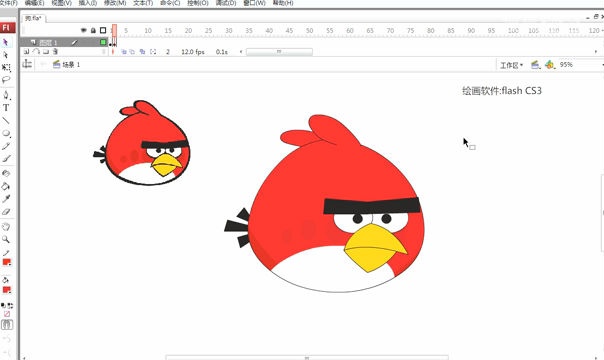Image resolution: width=604 pixels, height=360 pixels.
Task: Select the Brush tool
Action: [x=6, y=158]
